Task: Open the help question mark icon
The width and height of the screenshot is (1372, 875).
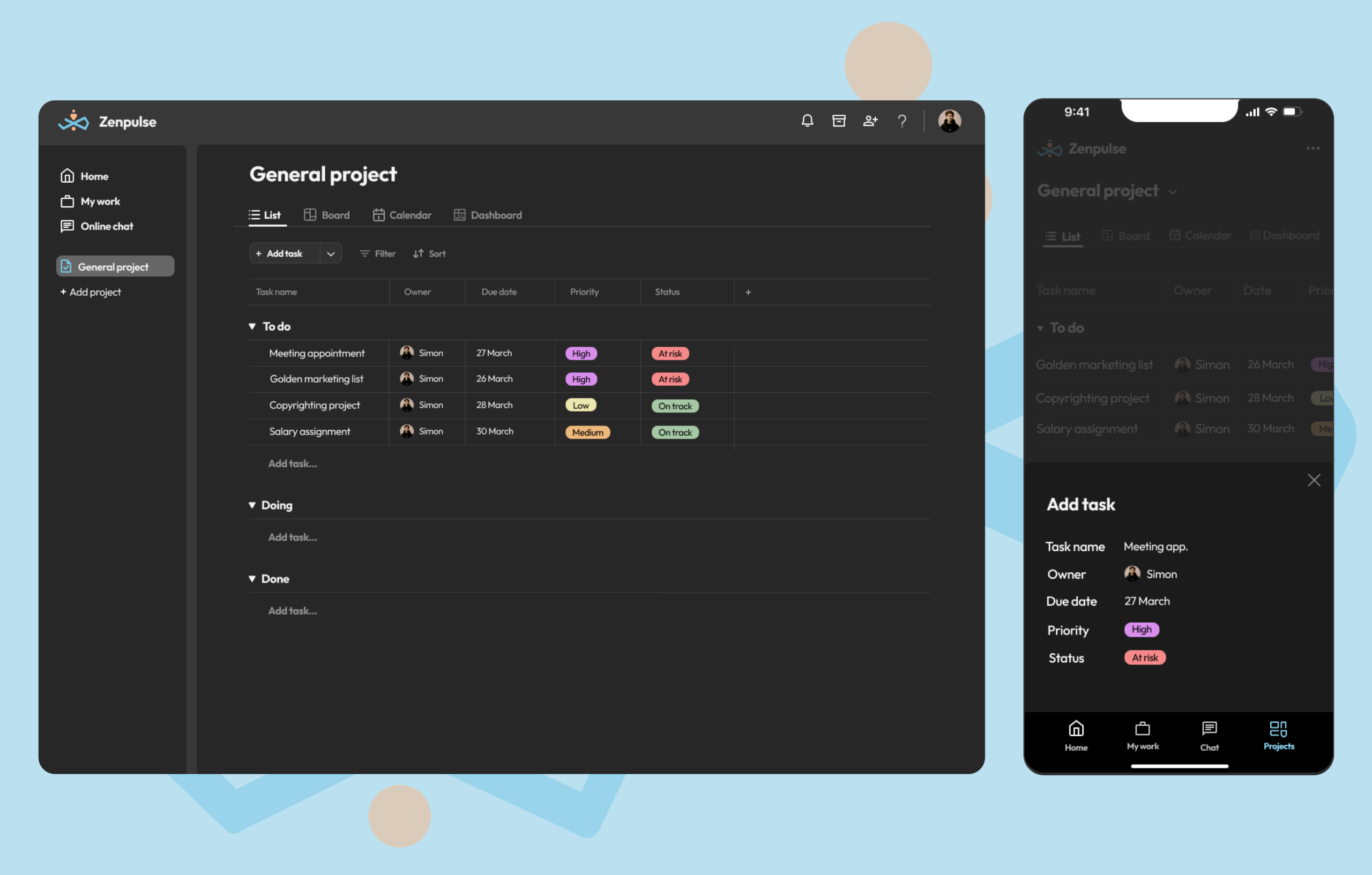Action: point(902,121)
